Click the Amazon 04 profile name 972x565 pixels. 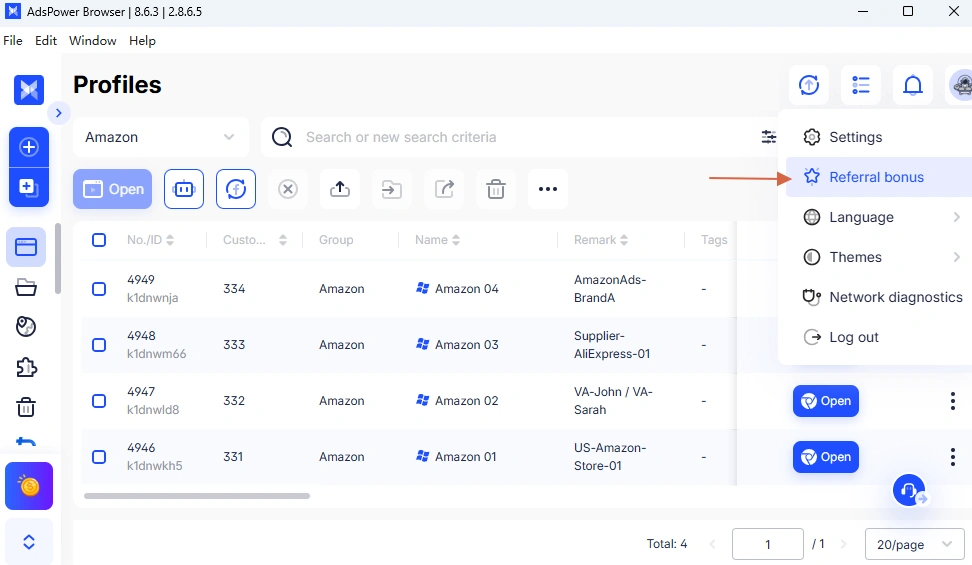tap(466, 288)
